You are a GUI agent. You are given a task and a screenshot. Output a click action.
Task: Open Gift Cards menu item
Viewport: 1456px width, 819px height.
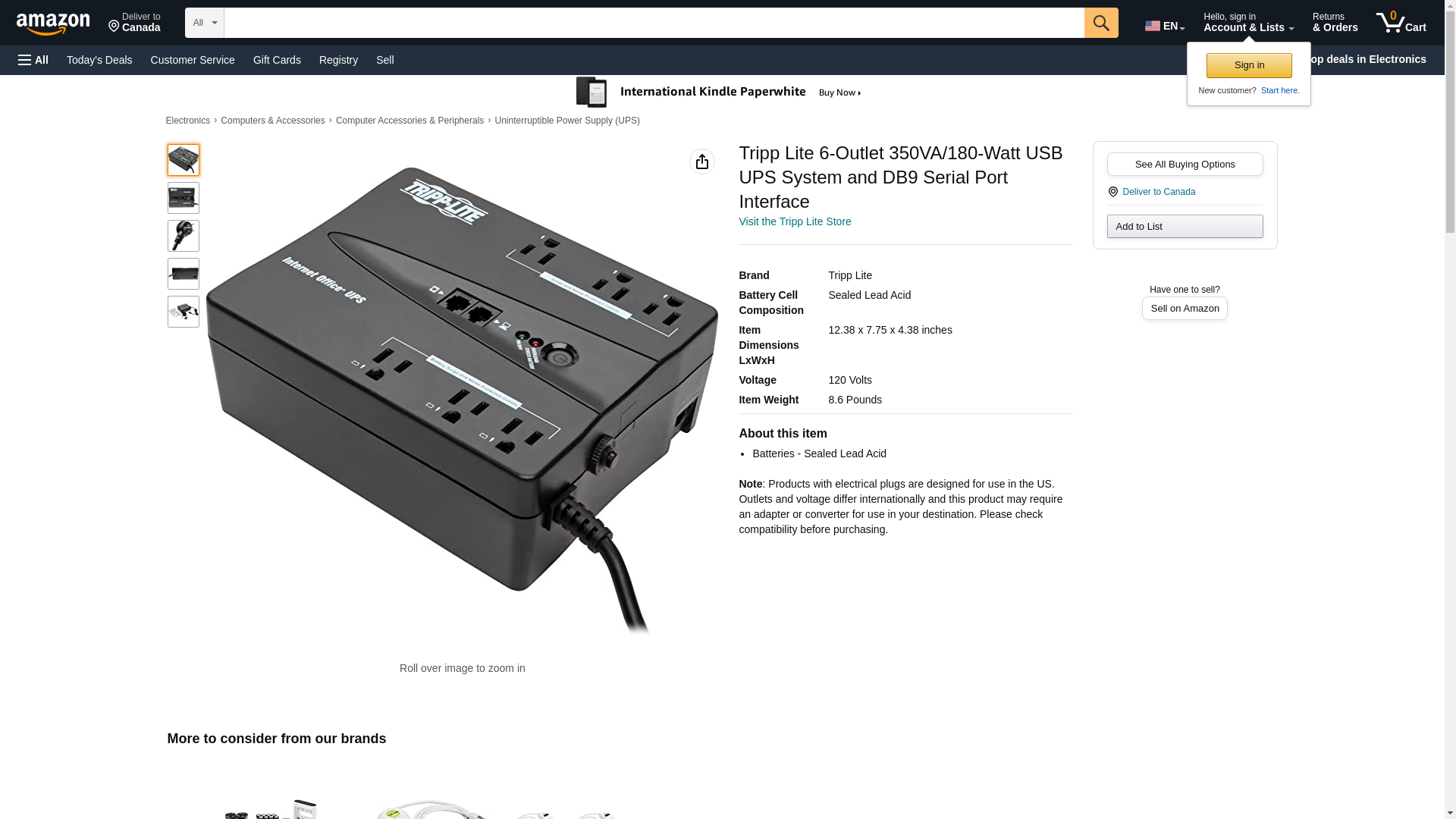tap(277, 60)
